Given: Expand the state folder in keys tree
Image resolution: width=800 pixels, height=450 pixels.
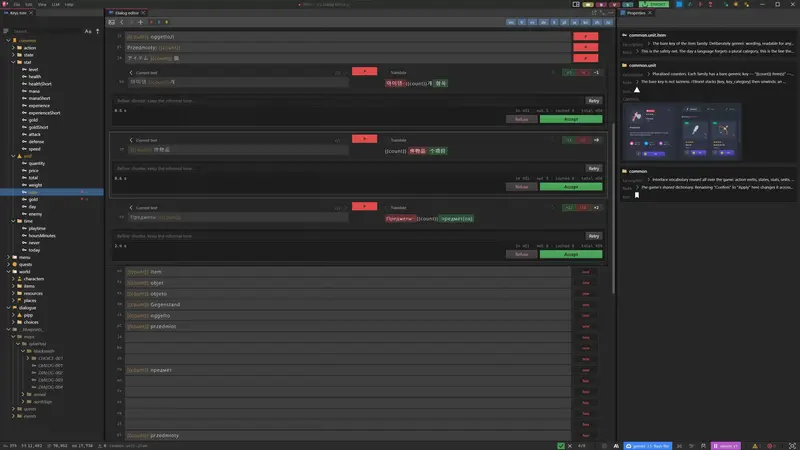Looking at the screenshot, I should click(x=13, y=55).
